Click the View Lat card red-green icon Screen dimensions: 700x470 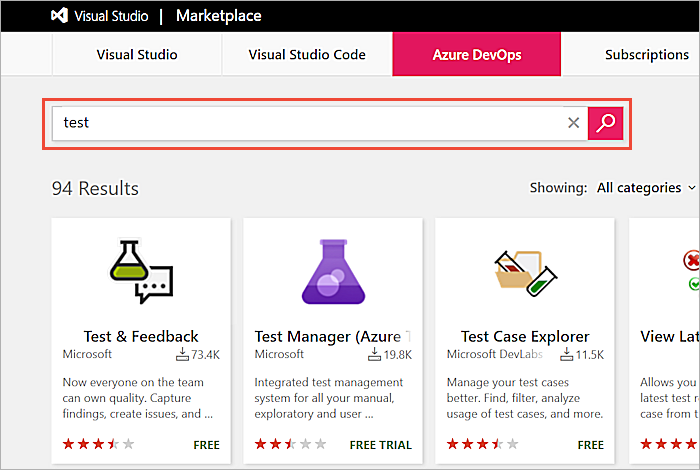[x=692, y=270]
